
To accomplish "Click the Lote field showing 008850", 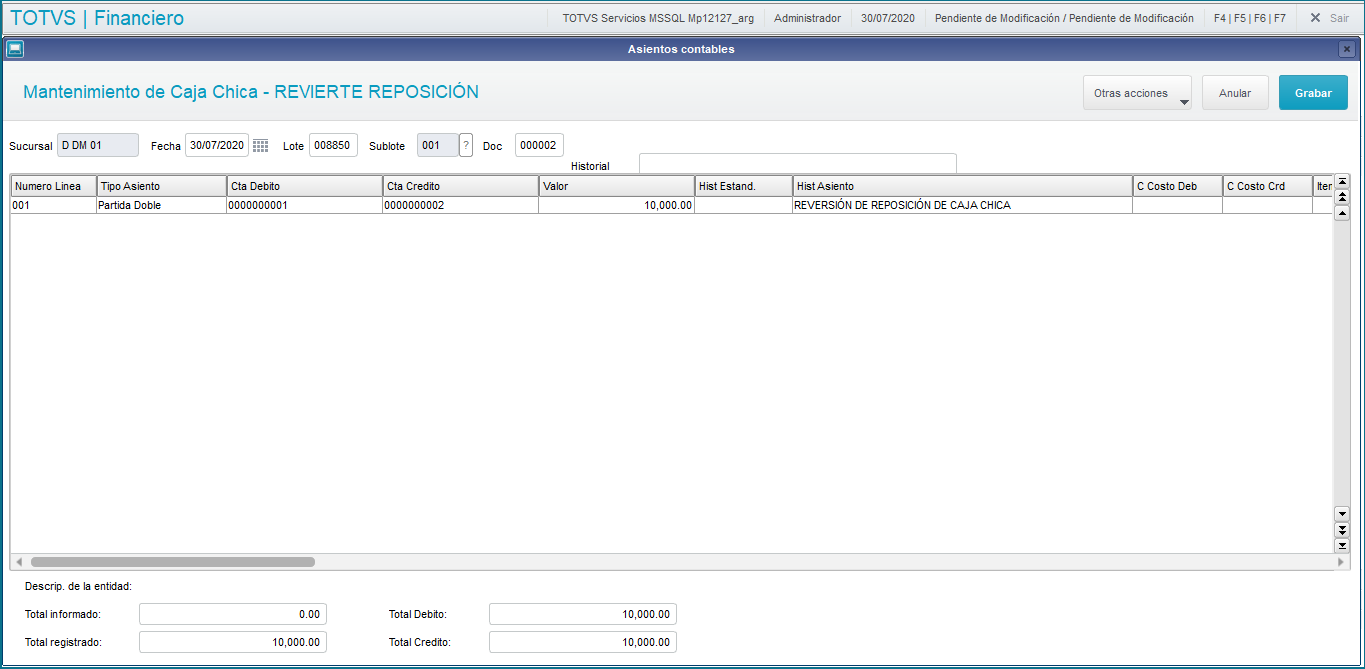I will tap(333, 145).
